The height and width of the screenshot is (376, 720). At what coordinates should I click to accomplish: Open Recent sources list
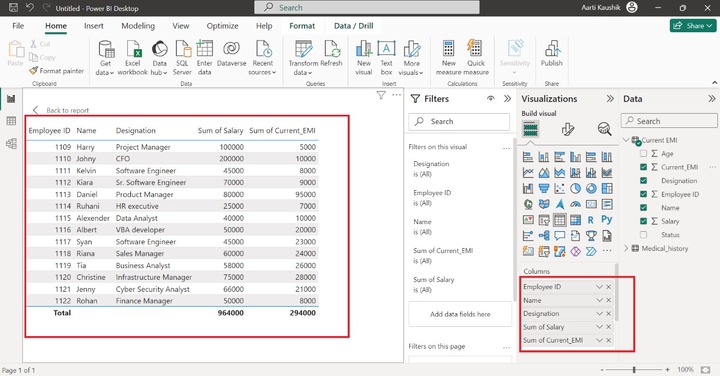tap(263, 58)
